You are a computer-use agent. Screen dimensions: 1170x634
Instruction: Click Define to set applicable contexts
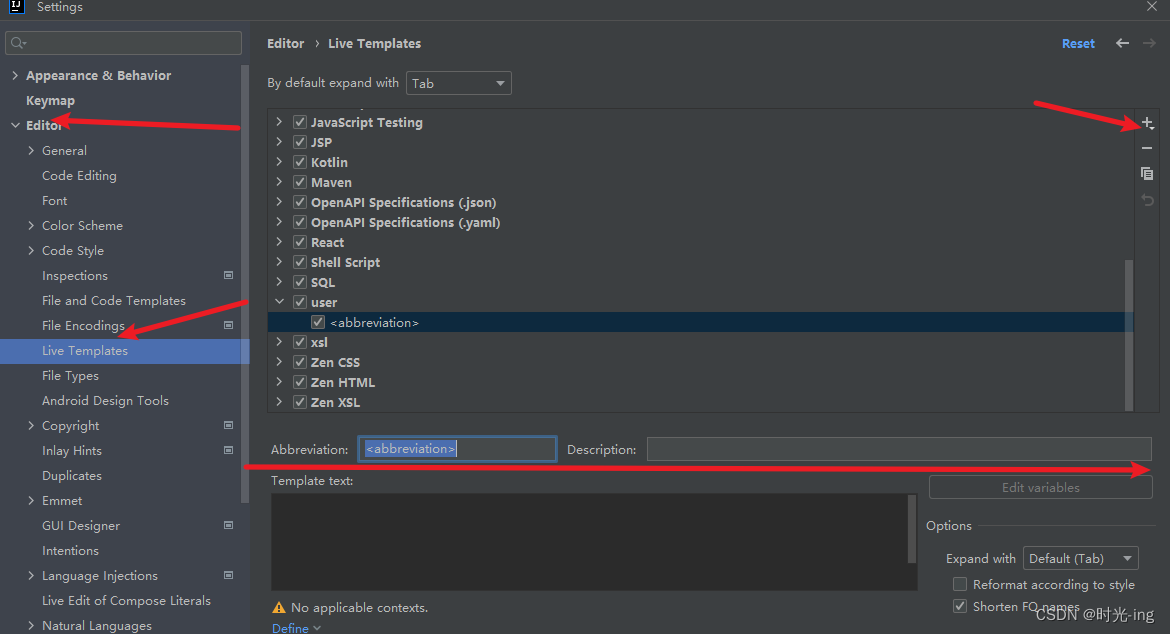coord(291,628)
